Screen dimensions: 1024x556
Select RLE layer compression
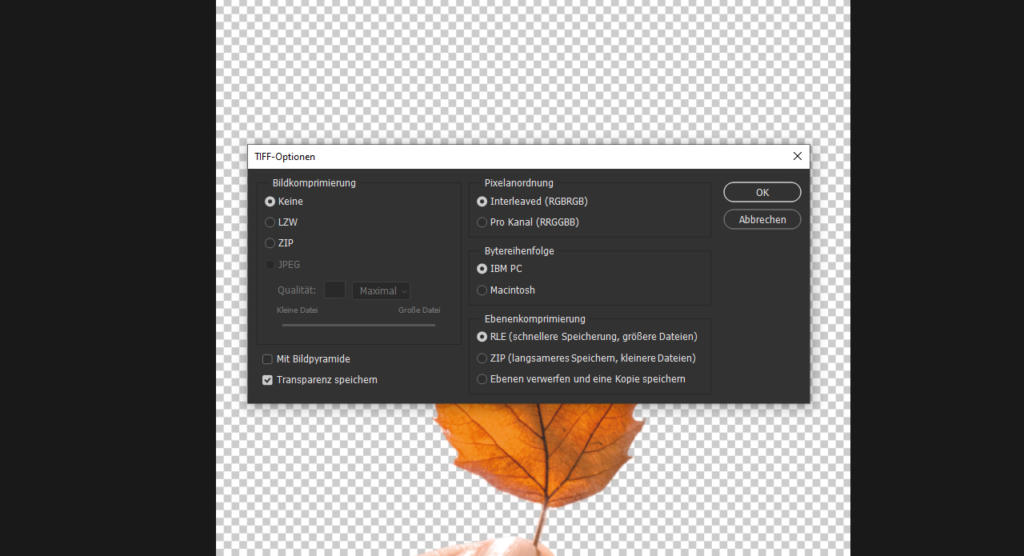(483, 337)
